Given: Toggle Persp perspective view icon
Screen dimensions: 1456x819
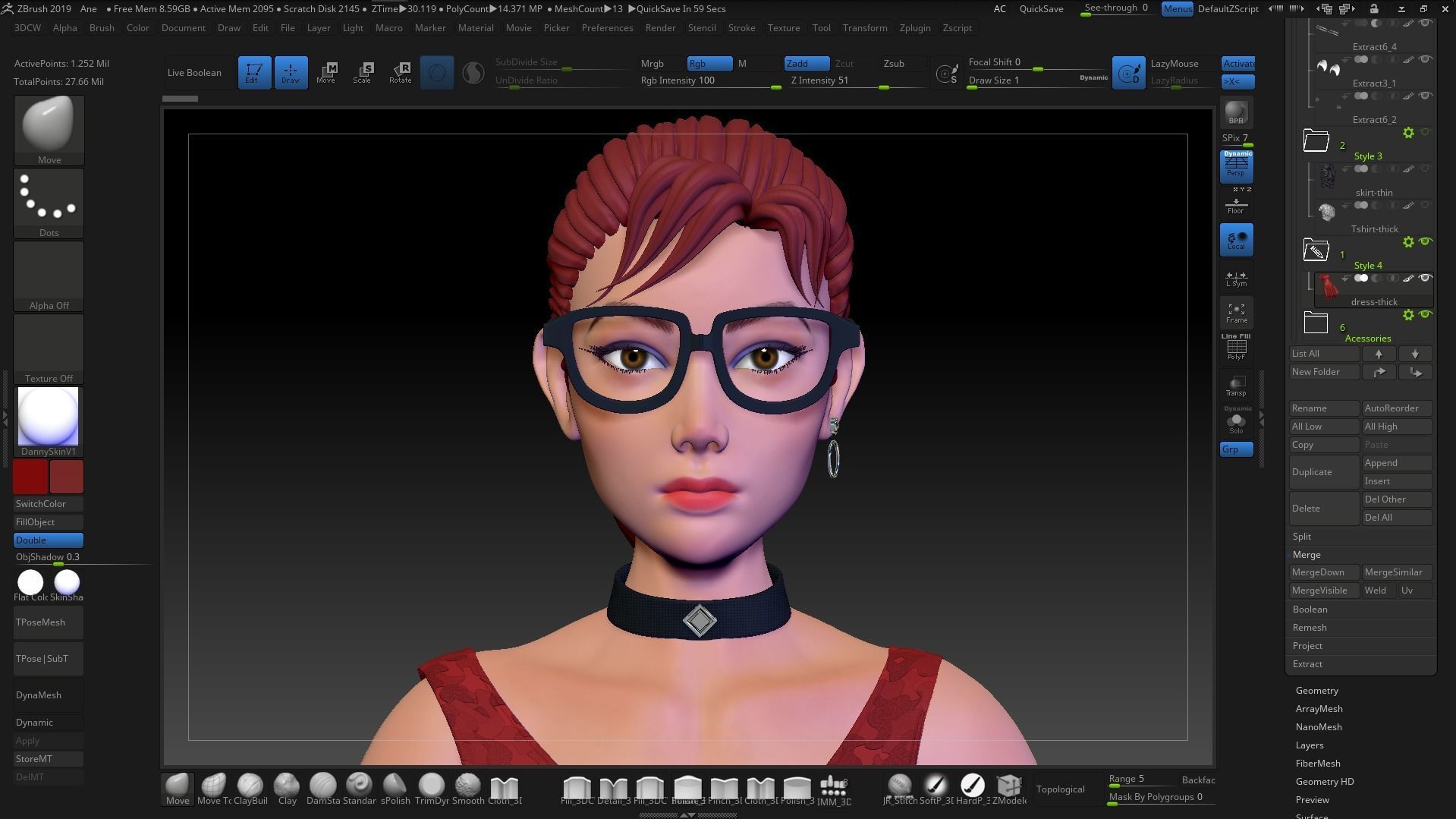Looking at the screenshot, I should (x=1236, y=166).
